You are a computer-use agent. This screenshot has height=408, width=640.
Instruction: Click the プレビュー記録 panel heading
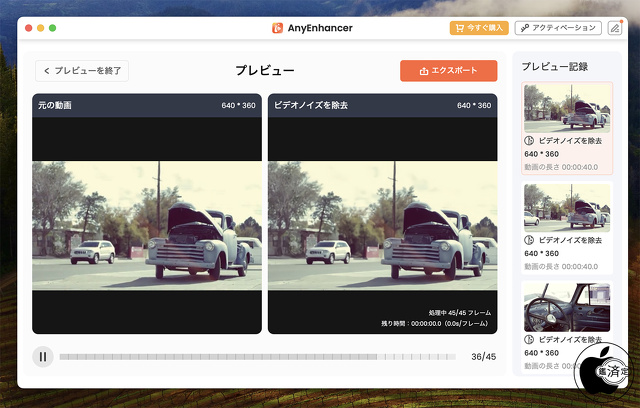coord(555,67)
